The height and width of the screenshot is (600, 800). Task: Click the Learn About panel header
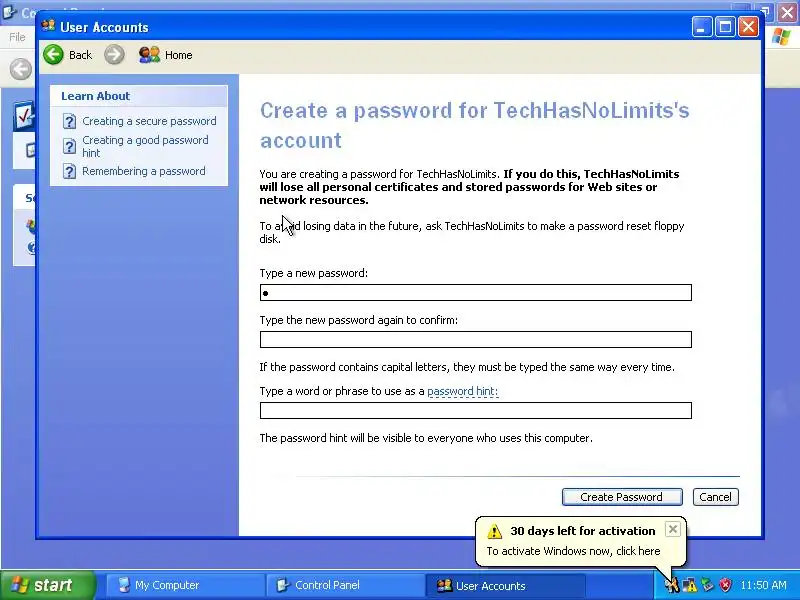point(139,96)
